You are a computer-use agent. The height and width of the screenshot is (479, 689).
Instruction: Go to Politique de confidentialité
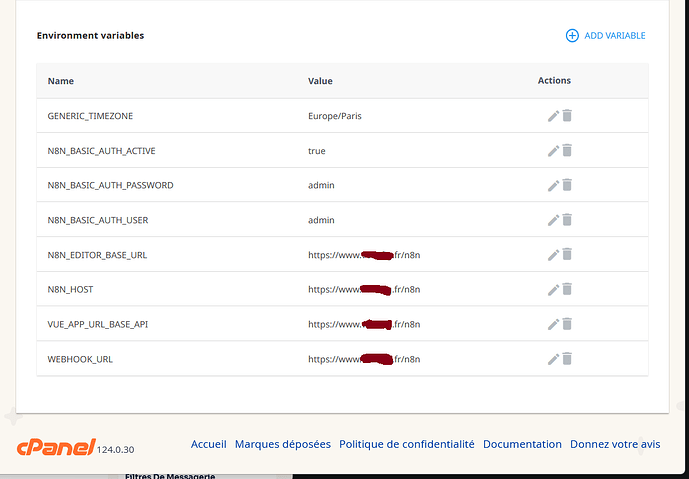tap(407, 444)
